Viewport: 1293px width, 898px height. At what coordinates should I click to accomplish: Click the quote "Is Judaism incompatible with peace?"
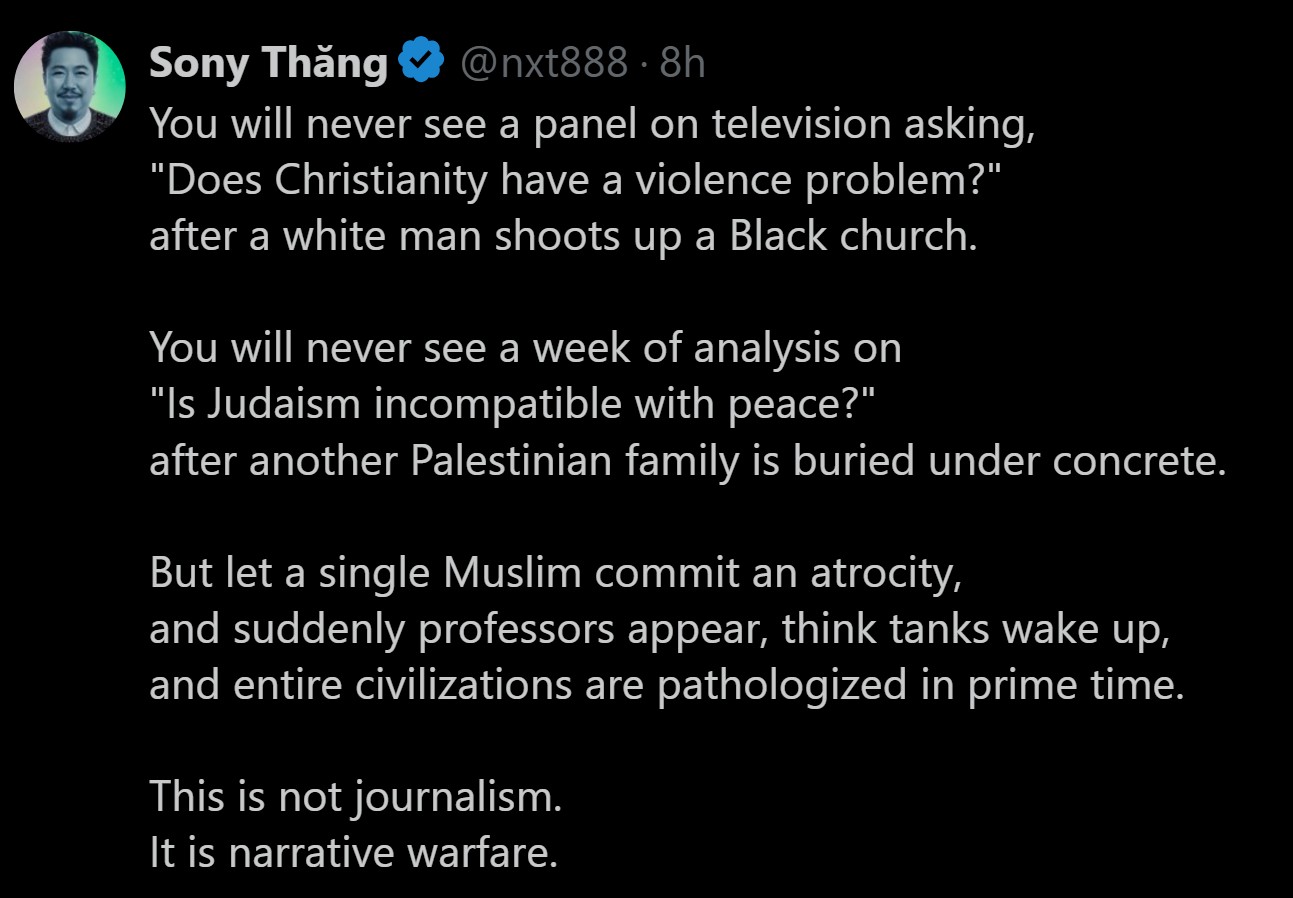point(512,404)
